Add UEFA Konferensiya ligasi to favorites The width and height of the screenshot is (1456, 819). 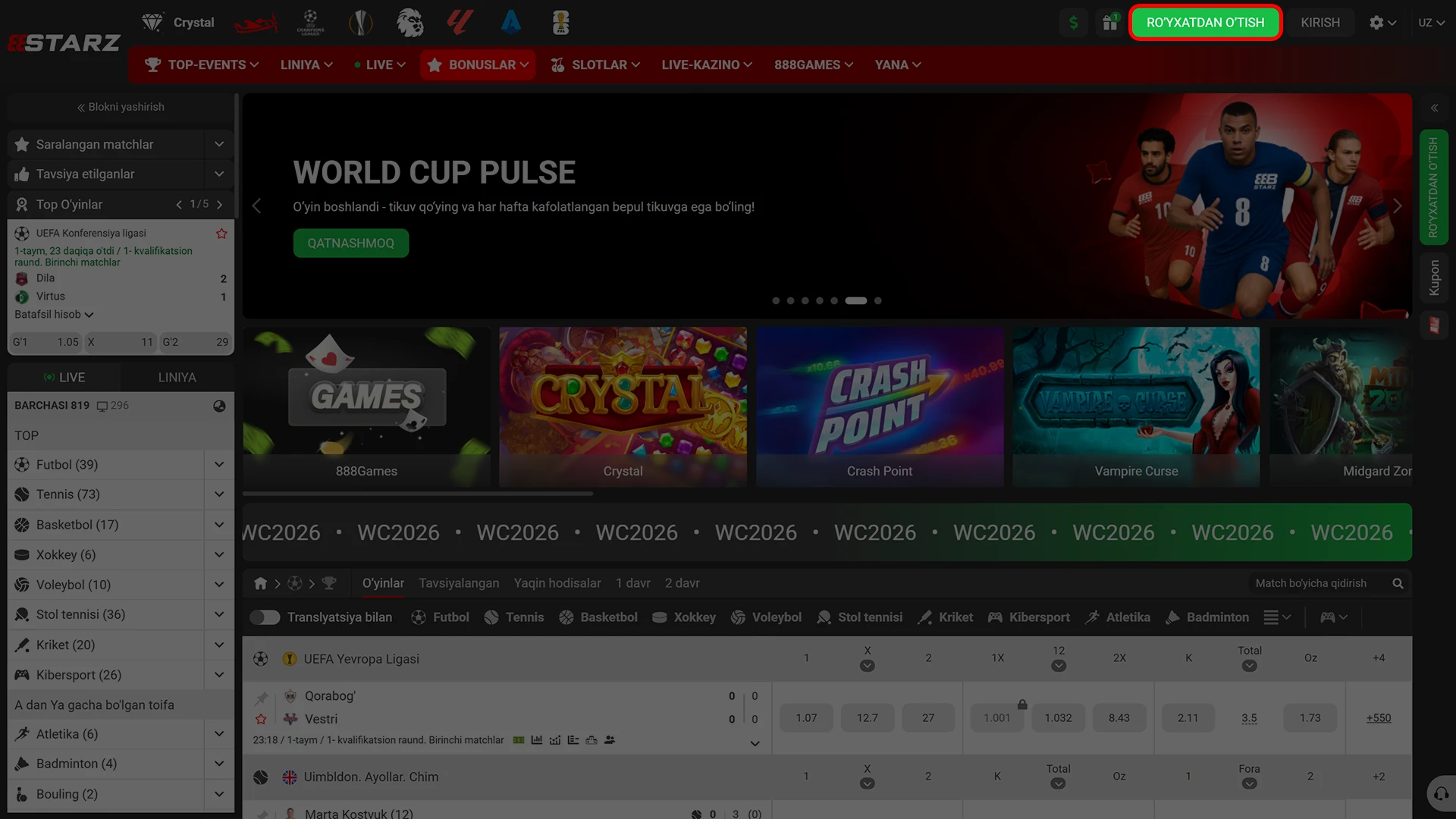(x=221, y=234)
